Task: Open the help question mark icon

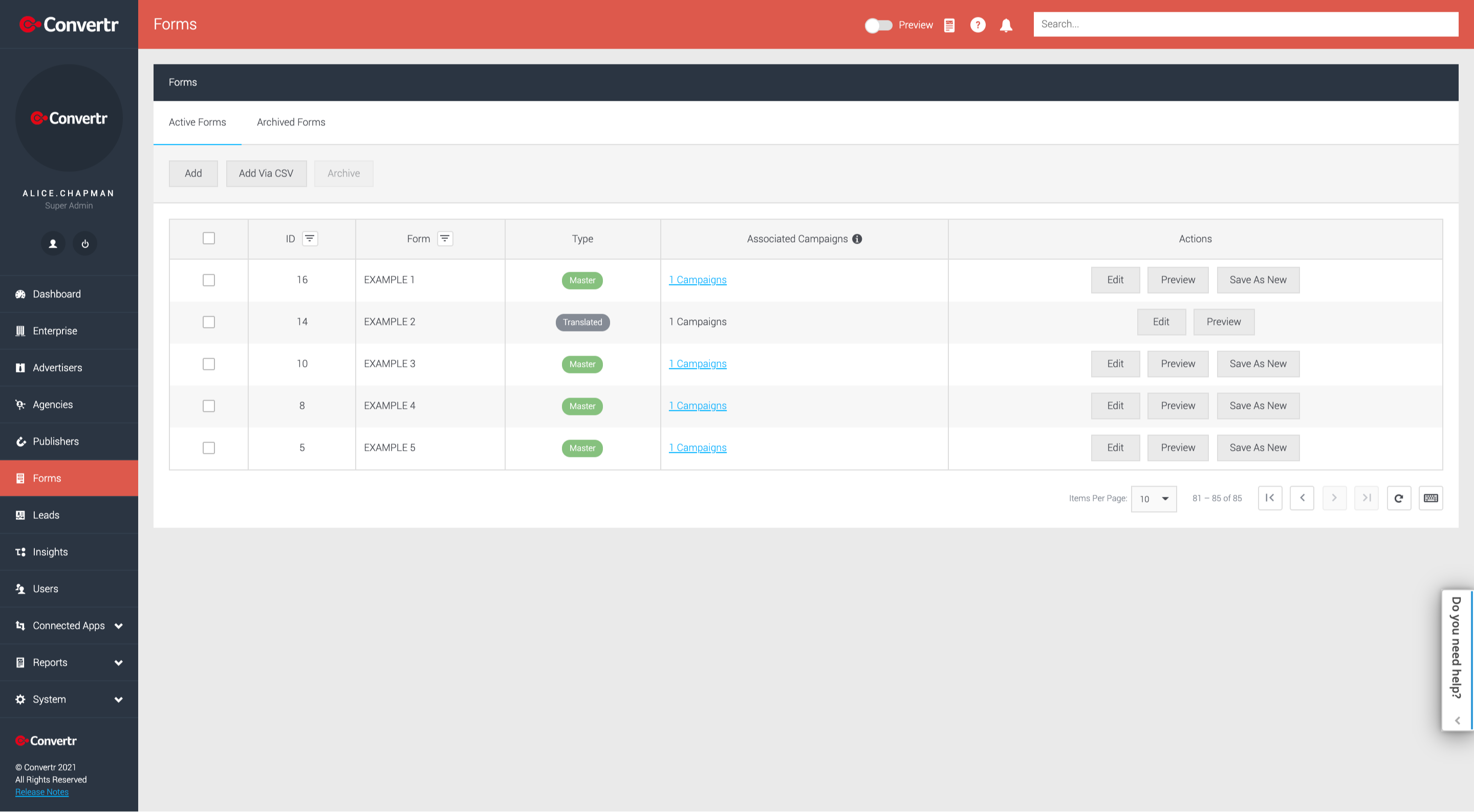Action: [978, 25]
